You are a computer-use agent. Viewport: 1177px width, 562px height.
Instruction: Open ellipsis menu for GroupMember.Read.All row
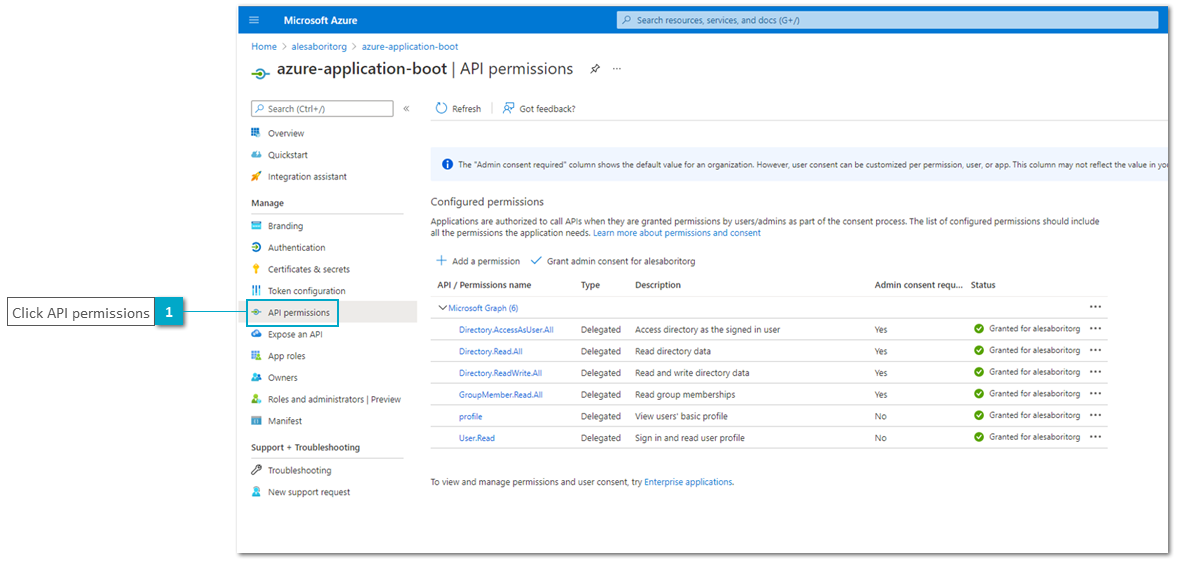click(1095, 394)
